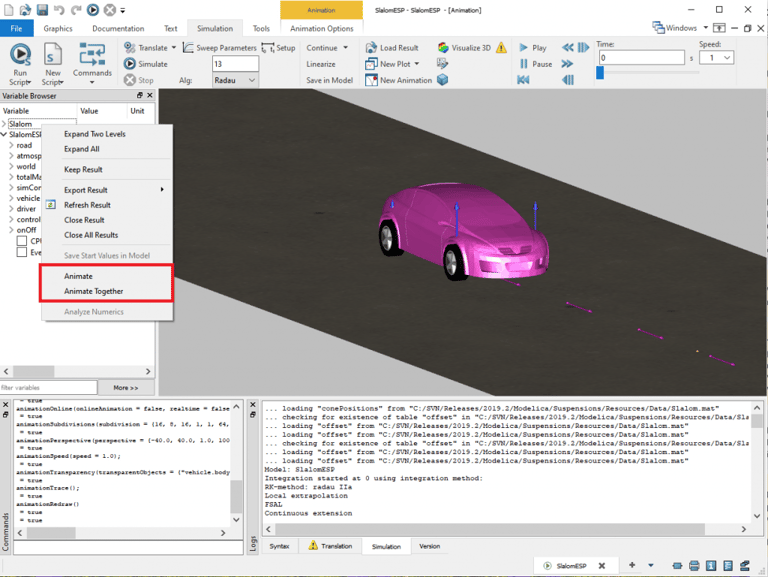Screen dimensions: 768x577
Task: Expand the road tree node
Action: tap(11, 145)
